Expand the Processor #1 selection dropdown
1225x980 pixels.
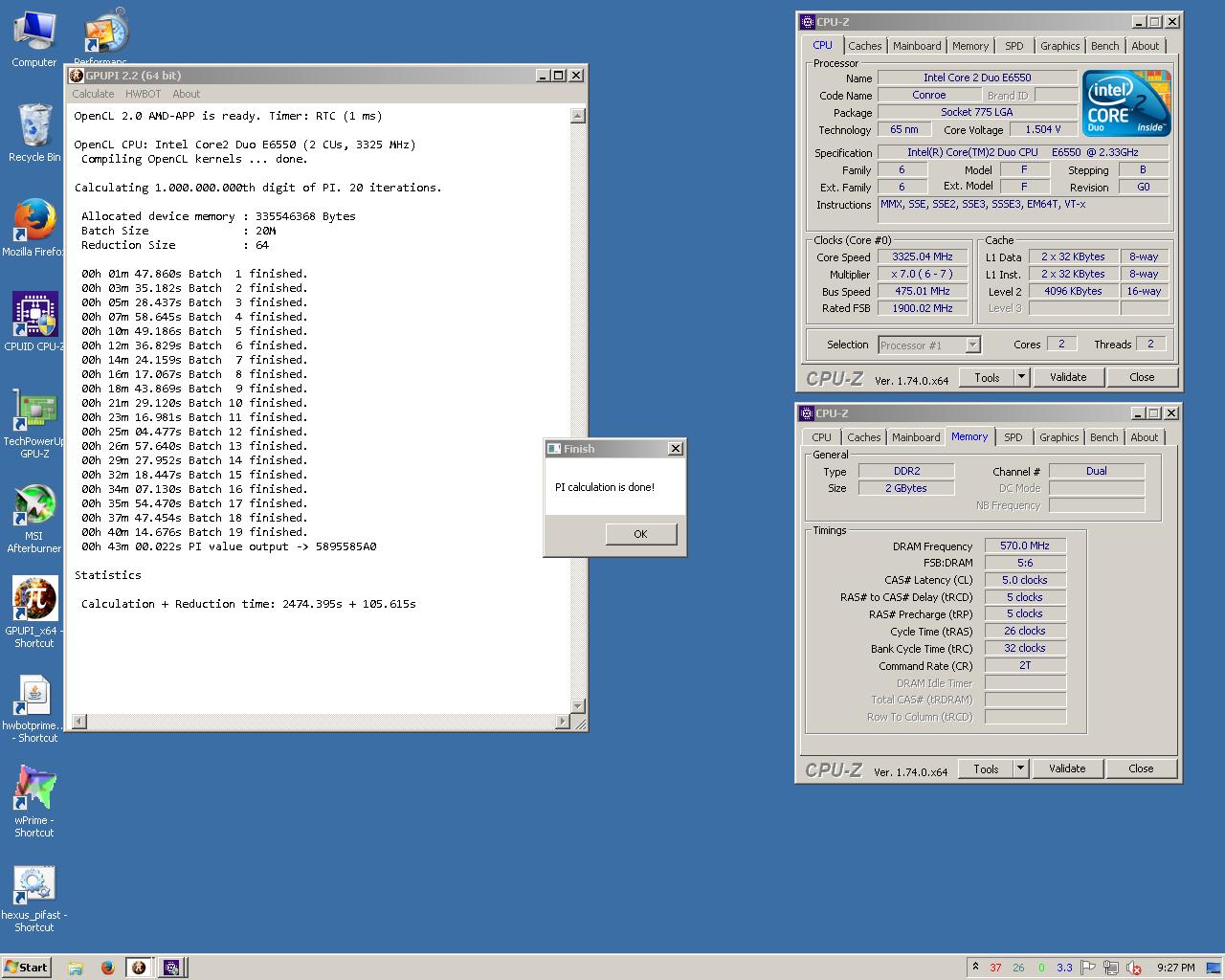pos(973,345)
